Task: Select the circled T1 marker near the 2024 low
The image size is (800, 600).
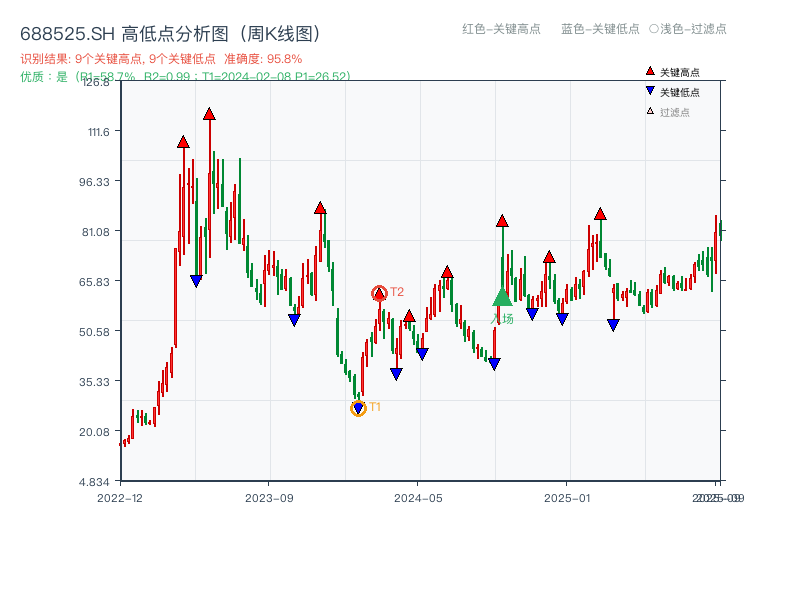Action: [x=357, y=407]
